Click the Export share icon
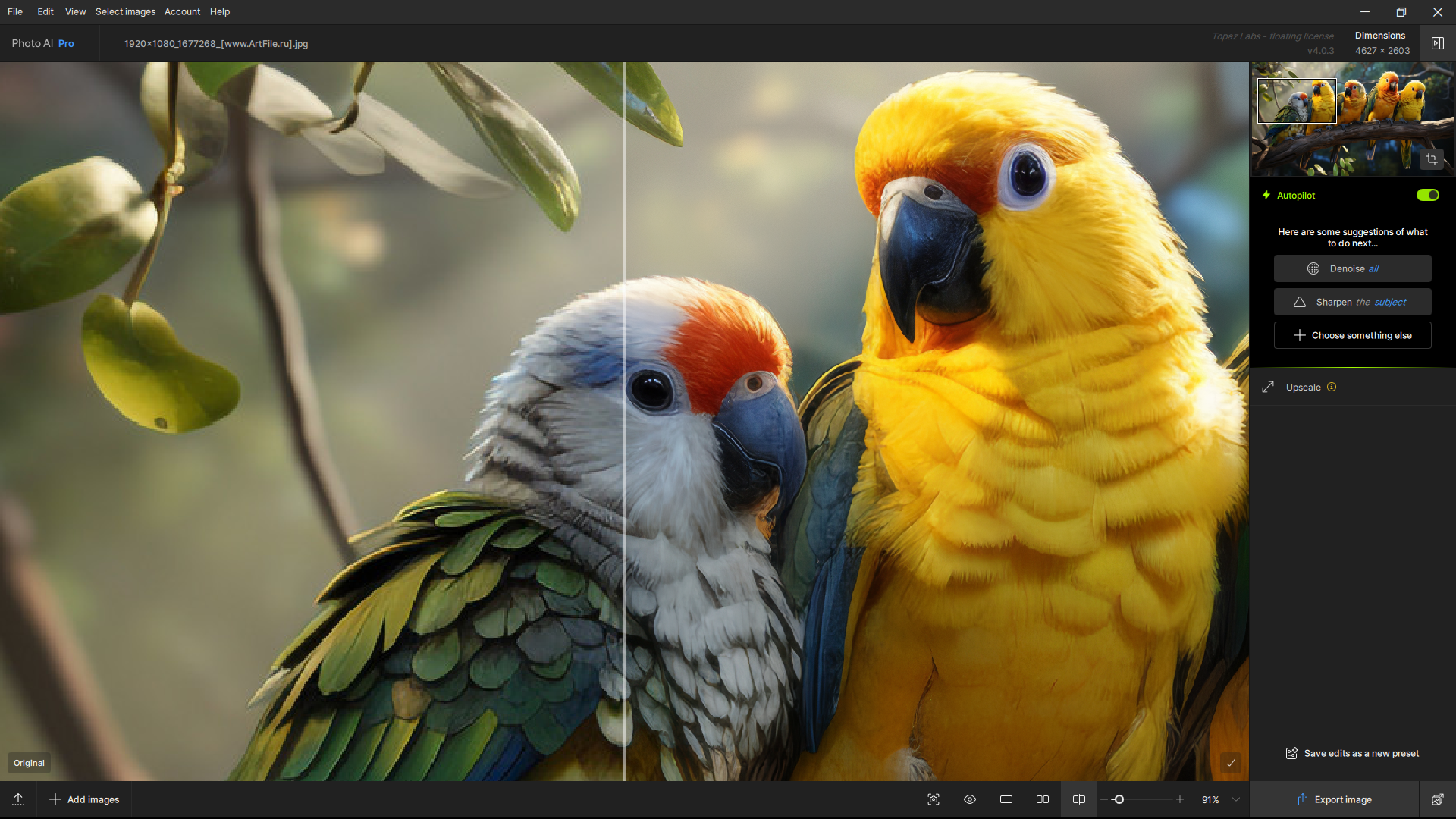 tap(1302, 799)
